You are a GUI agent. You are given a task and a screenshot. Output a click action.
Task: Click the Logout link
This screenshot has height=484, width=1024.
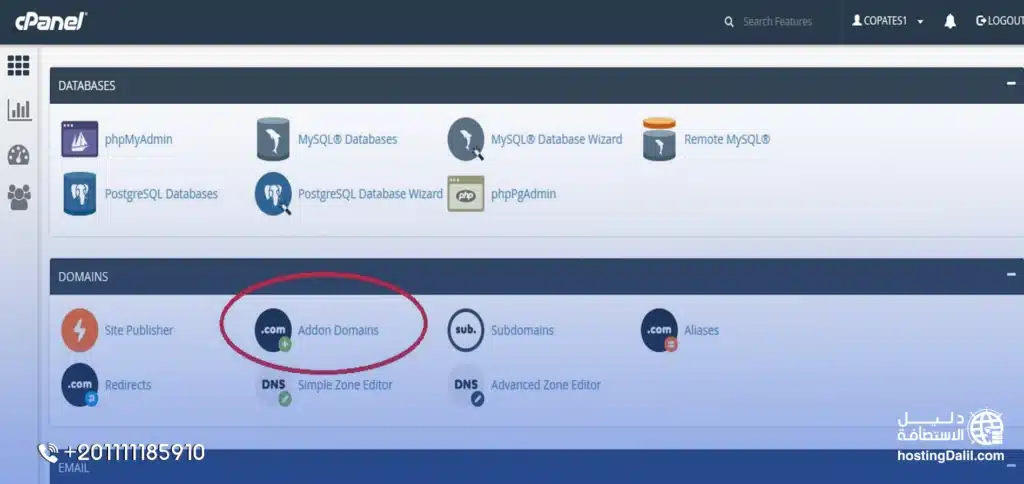tap(1000, 21)
